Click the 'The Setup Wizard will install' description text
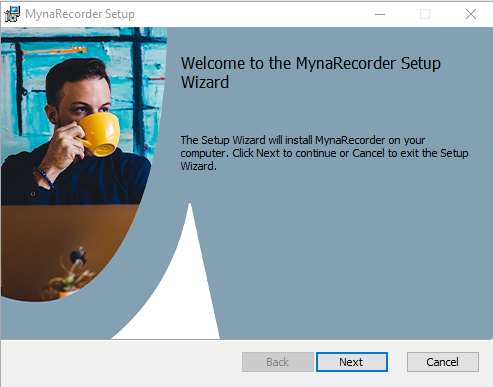 coord(324,153)
